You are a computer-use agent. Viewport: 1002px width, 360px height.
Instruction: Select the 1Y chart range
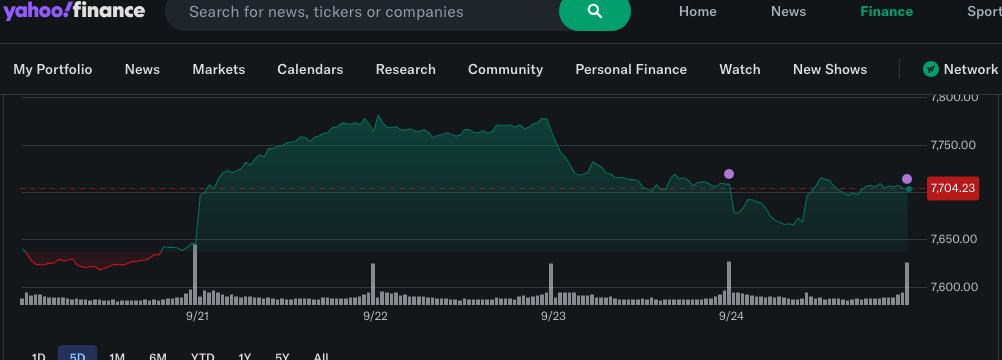[x=244, y=356]
